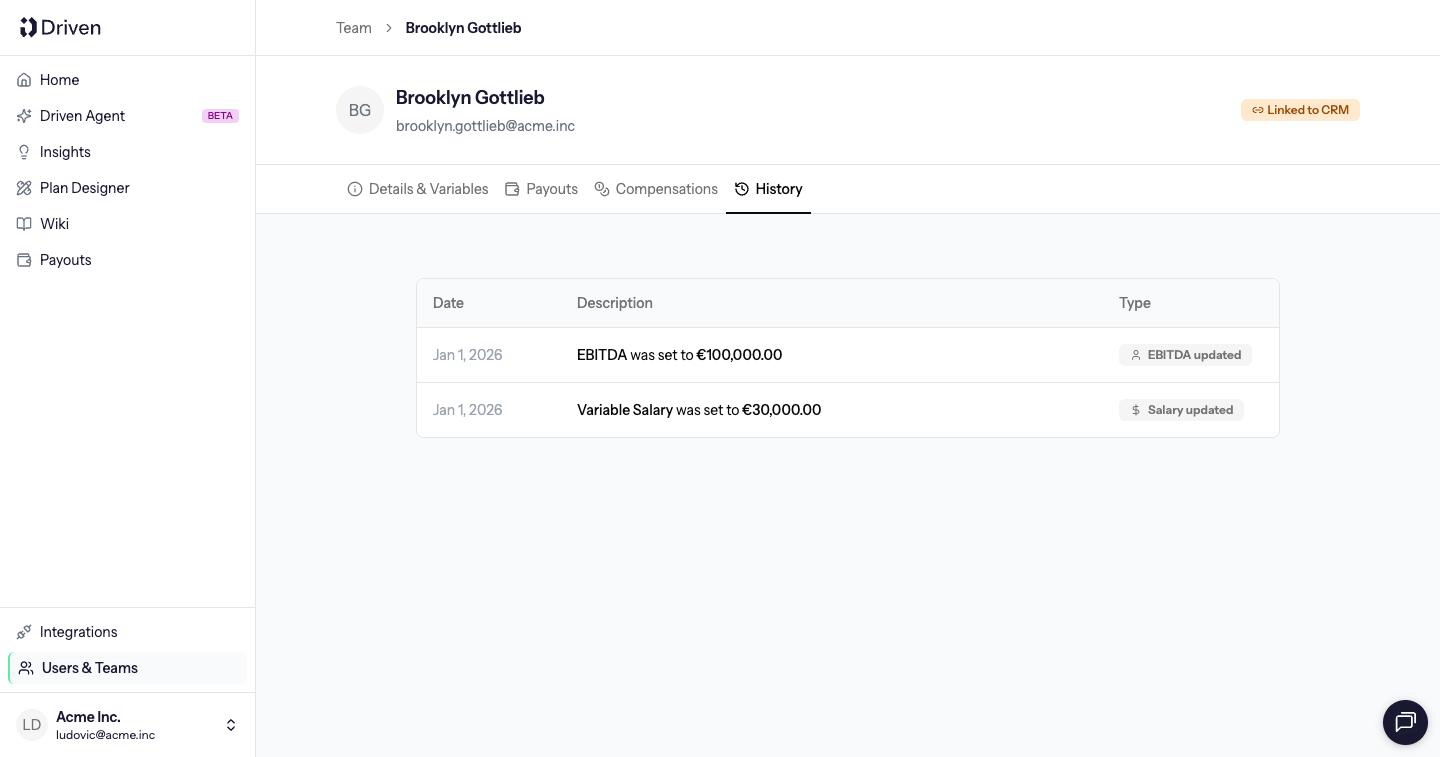Open Plan Designer in the sidebar
This screenshot has height=757, width=1440.
tap(127, 188)
